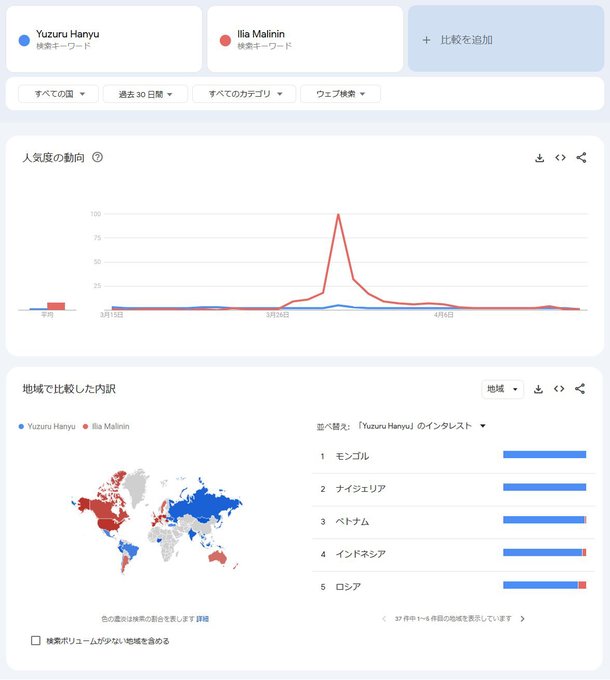Share the 人気度の動向 chart
The width and height of the screenshot is (610, 680).
tap(581, 158)
